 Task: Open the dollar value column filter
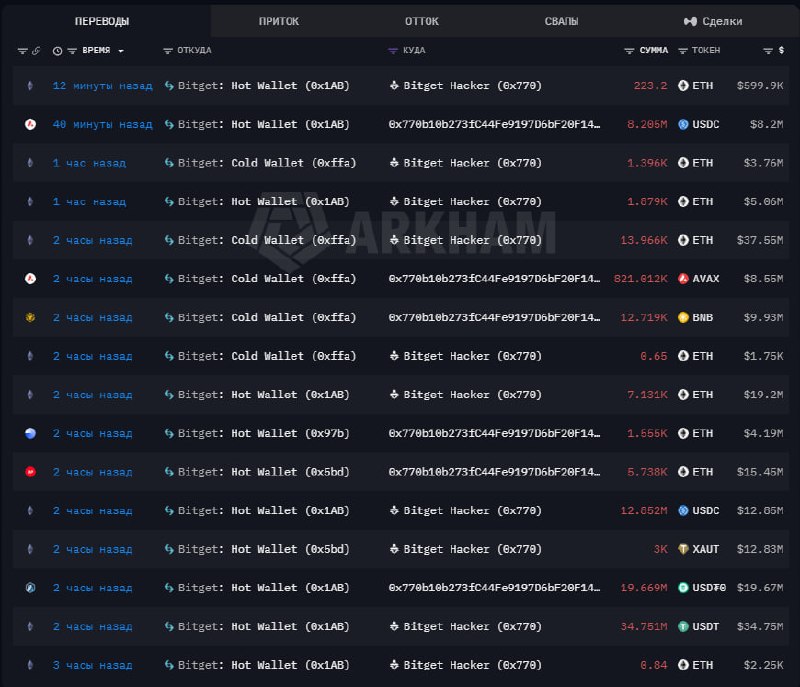coord(768,50)
